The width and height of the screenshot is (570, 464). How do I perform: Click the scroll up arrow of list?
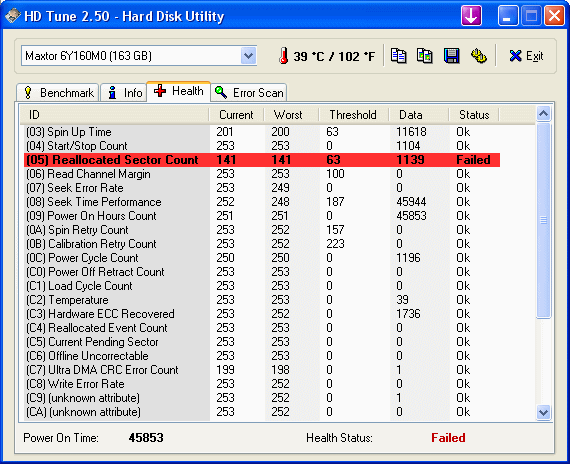pyautogui.click(x=543, y=114)
